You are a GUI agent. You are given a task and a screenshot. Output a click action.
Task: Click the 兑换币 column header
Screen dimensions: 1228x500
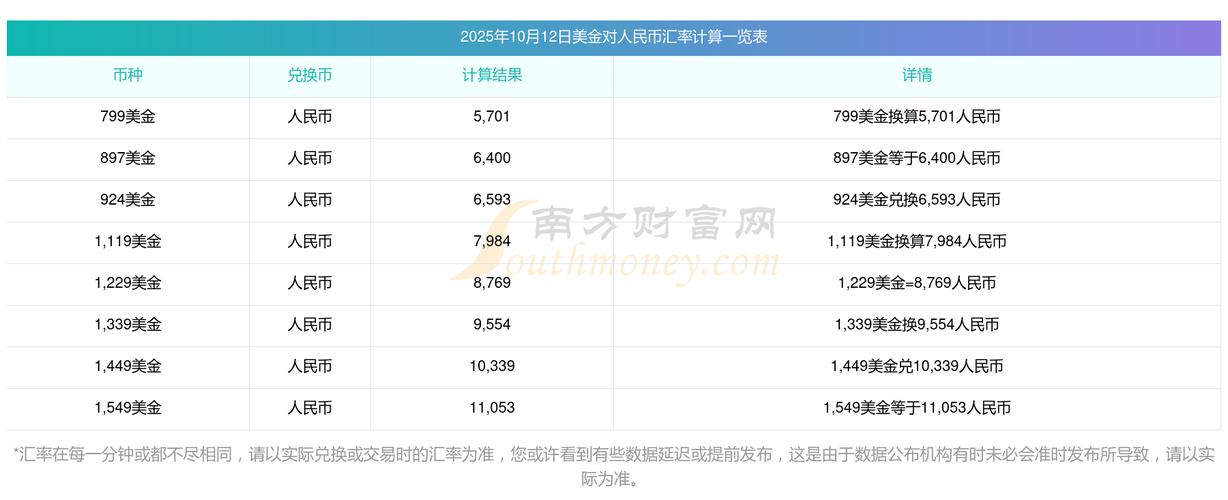(309, 75)
